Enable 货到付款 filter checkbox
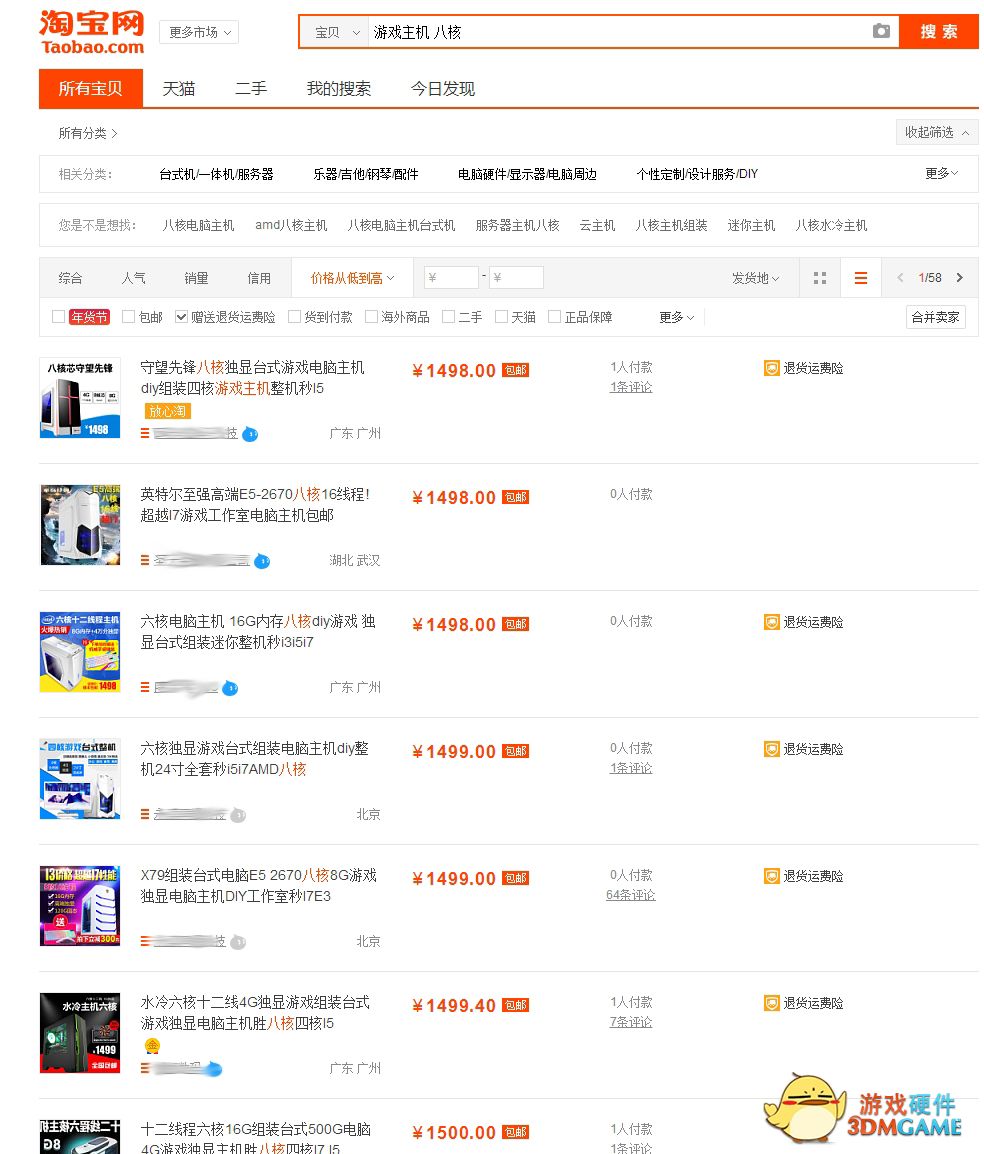 point(294,316)
